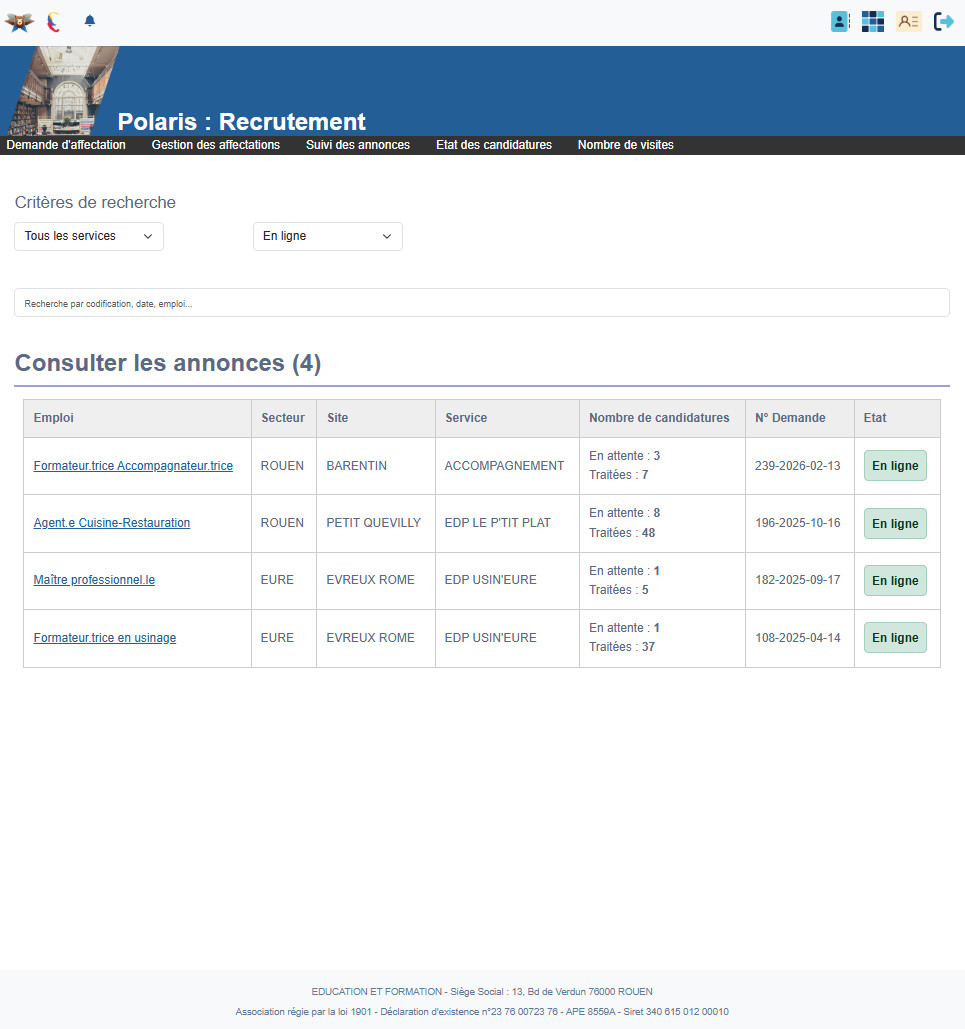Go to 'Suivi des annonces' menu
Image resolution: width=965 pixels, height=1029 pixels.
[358, 145]
